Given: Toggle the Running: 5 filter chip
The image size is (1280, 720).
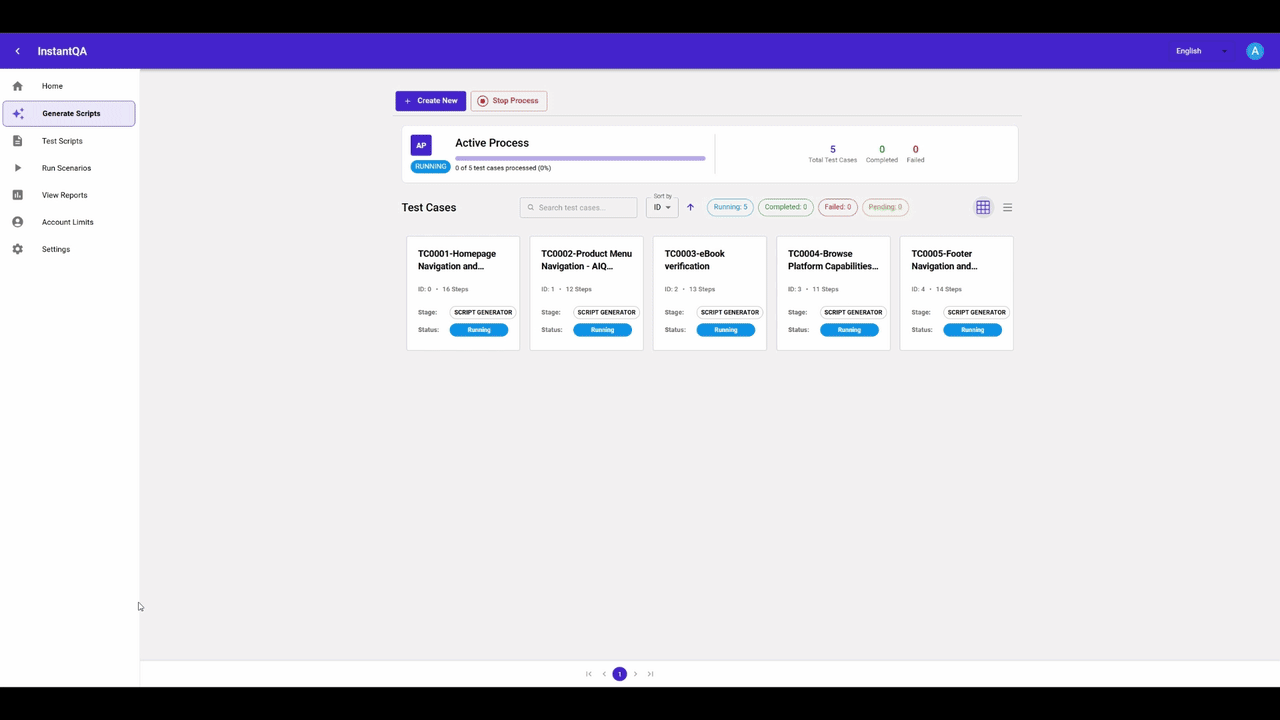Looking at the screenshot, I should tap(730, 207).
